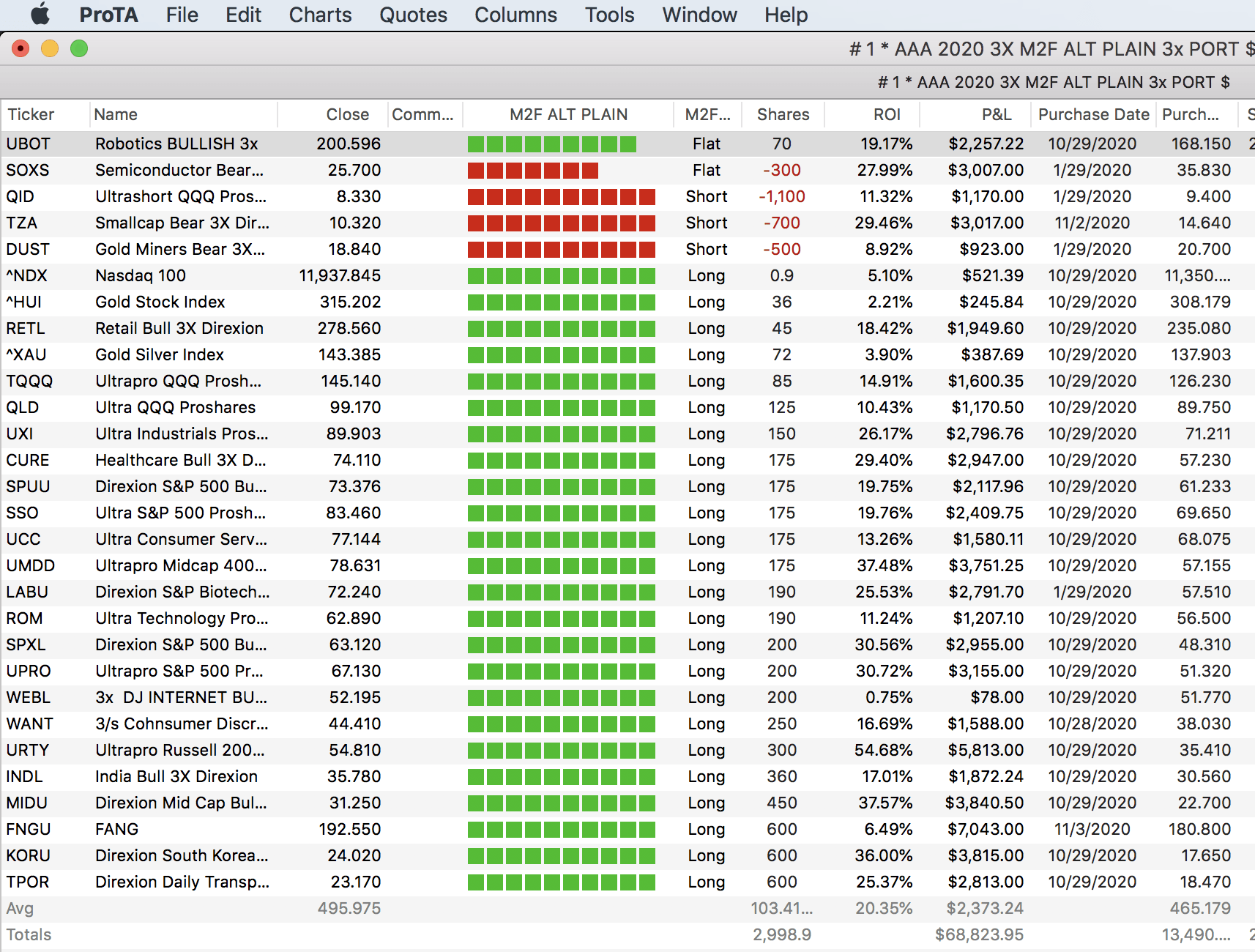Select the UXI ticker cell

pyautogui.click(x=20, y=434)
